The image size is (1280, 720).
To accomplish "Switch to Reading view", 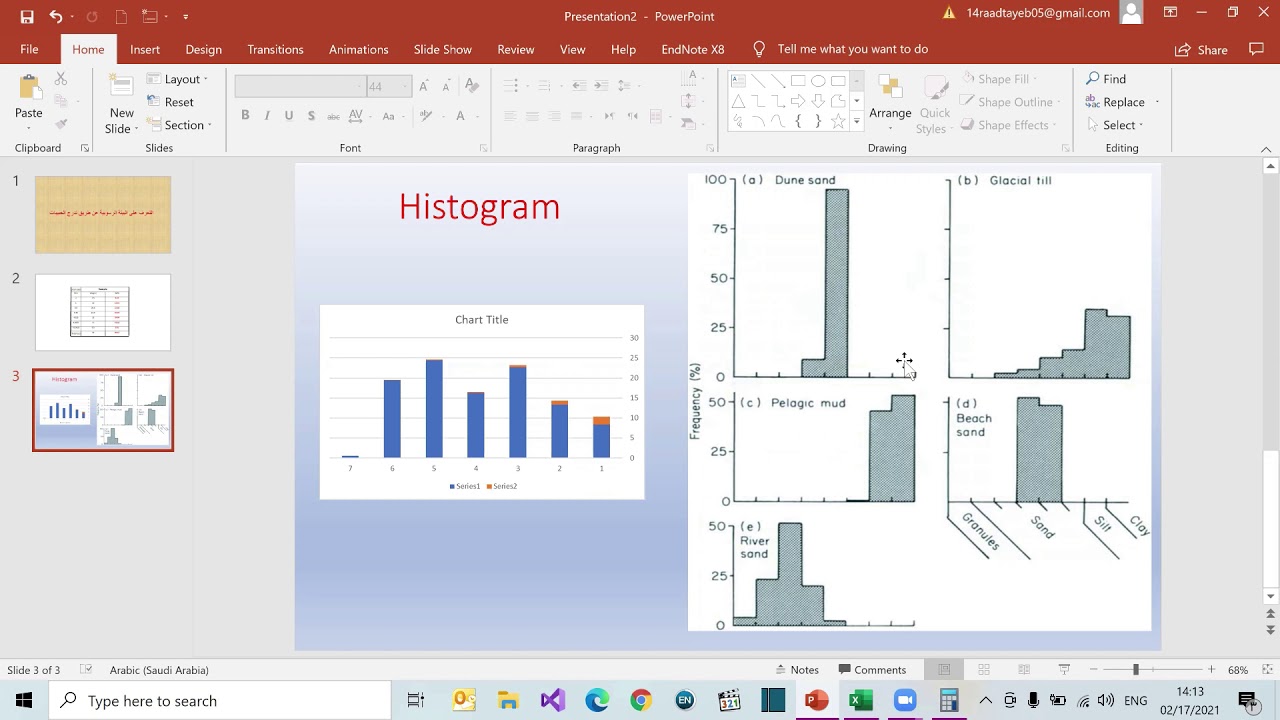I will [1024, 670].
